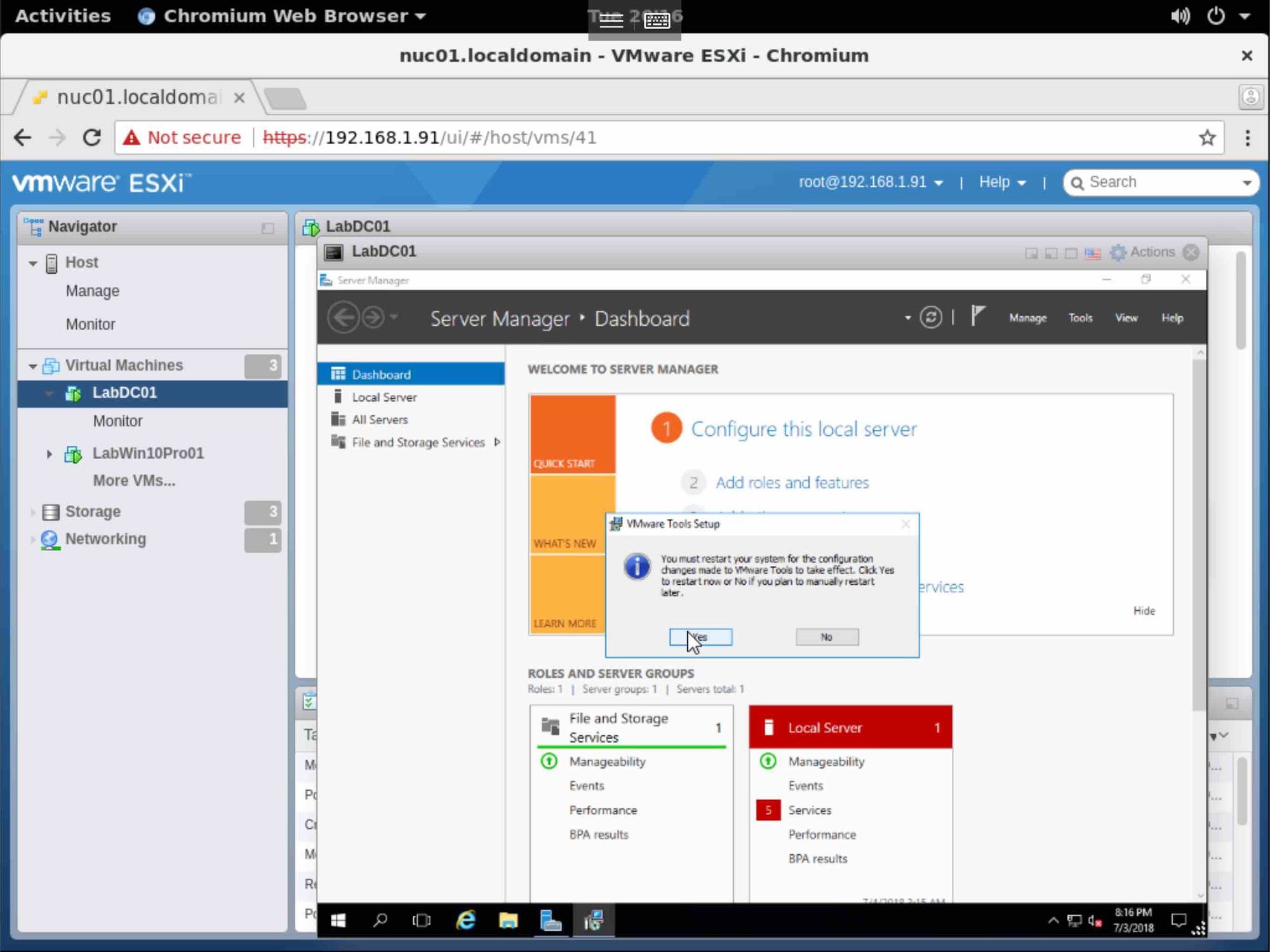Open Manage under Host in Navigator
This screenshot has width=1270, height=952.
coord(92,291)
